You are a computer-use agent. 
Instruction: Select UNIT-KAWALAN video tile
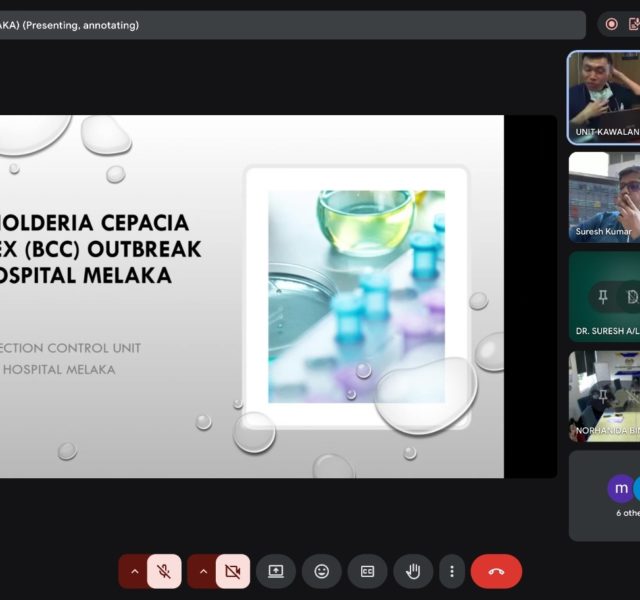click(604, 95)
